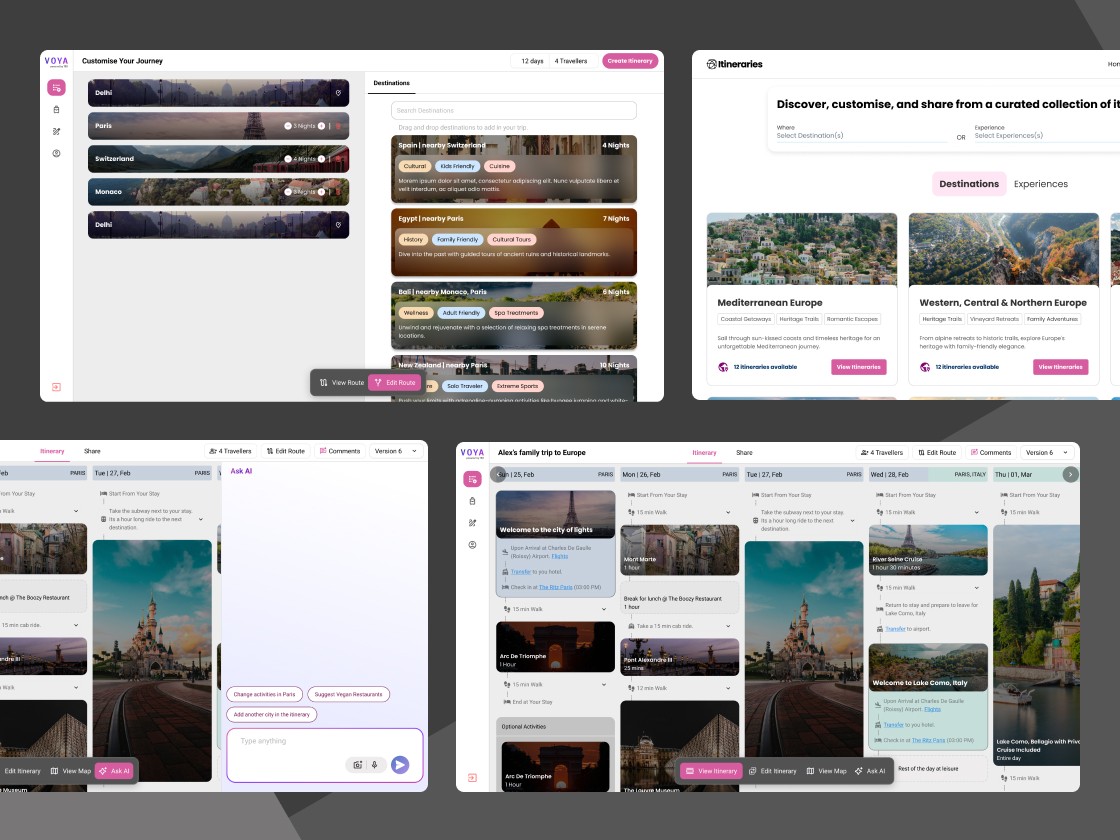Click the Vineyard Retreats tag
This screenshot has height=840, width=1120.
click(994, 319)
